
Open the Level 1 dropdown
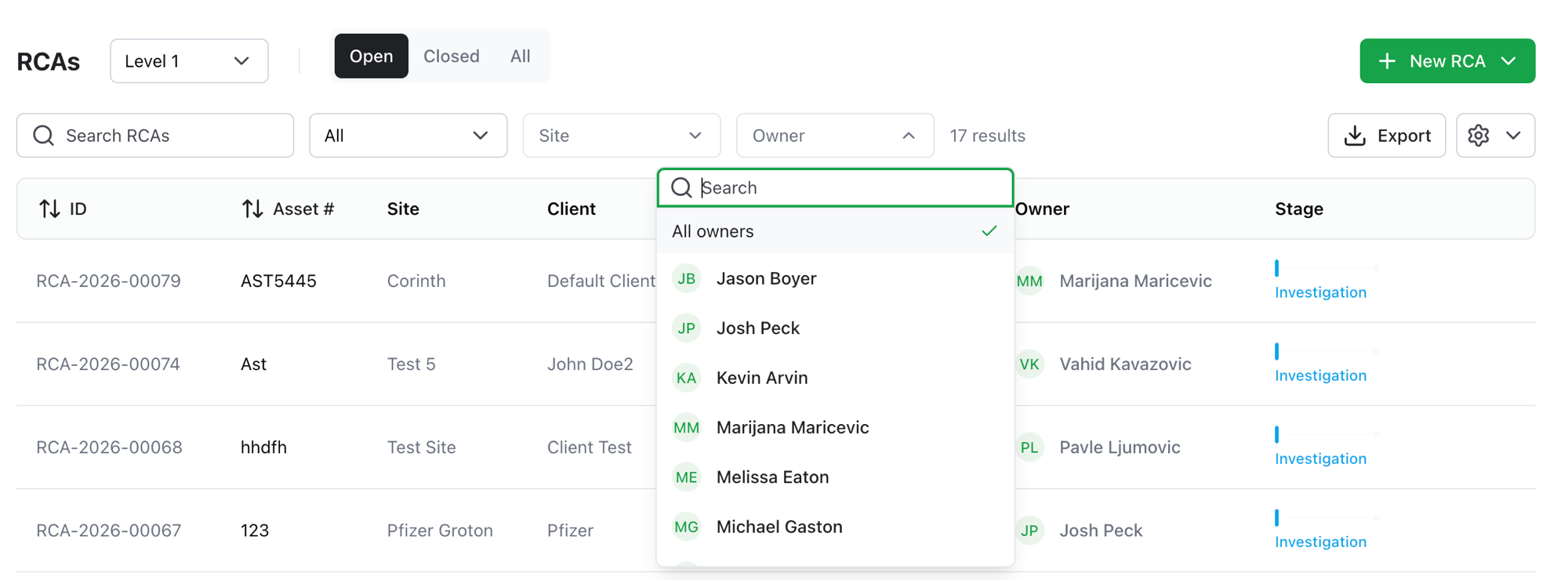pyautogui.click(x=189, y=61)
